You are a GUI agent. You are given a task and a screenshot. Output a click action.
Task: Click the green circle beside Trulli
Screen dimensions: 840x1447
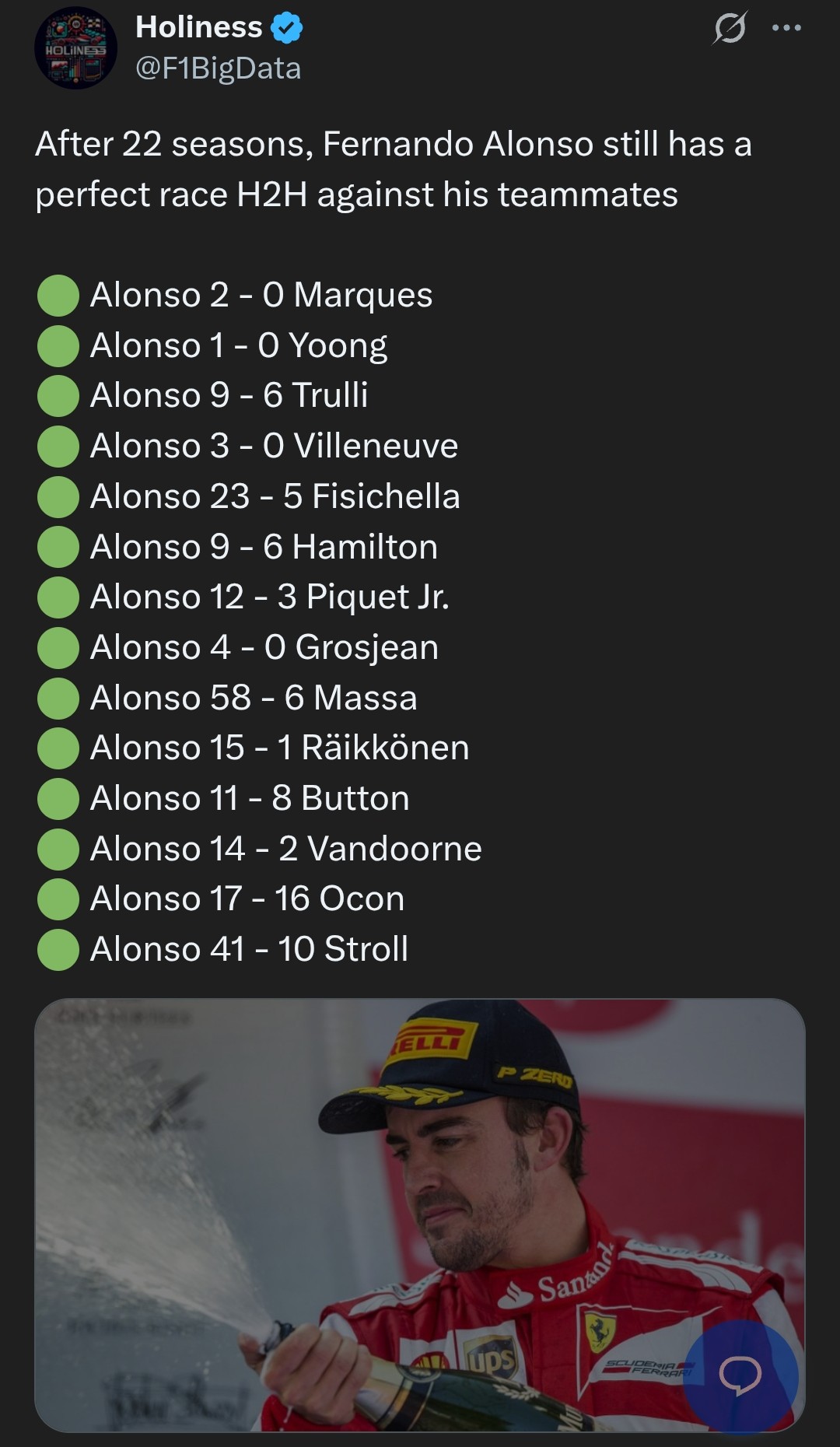[x=58, y=396]
